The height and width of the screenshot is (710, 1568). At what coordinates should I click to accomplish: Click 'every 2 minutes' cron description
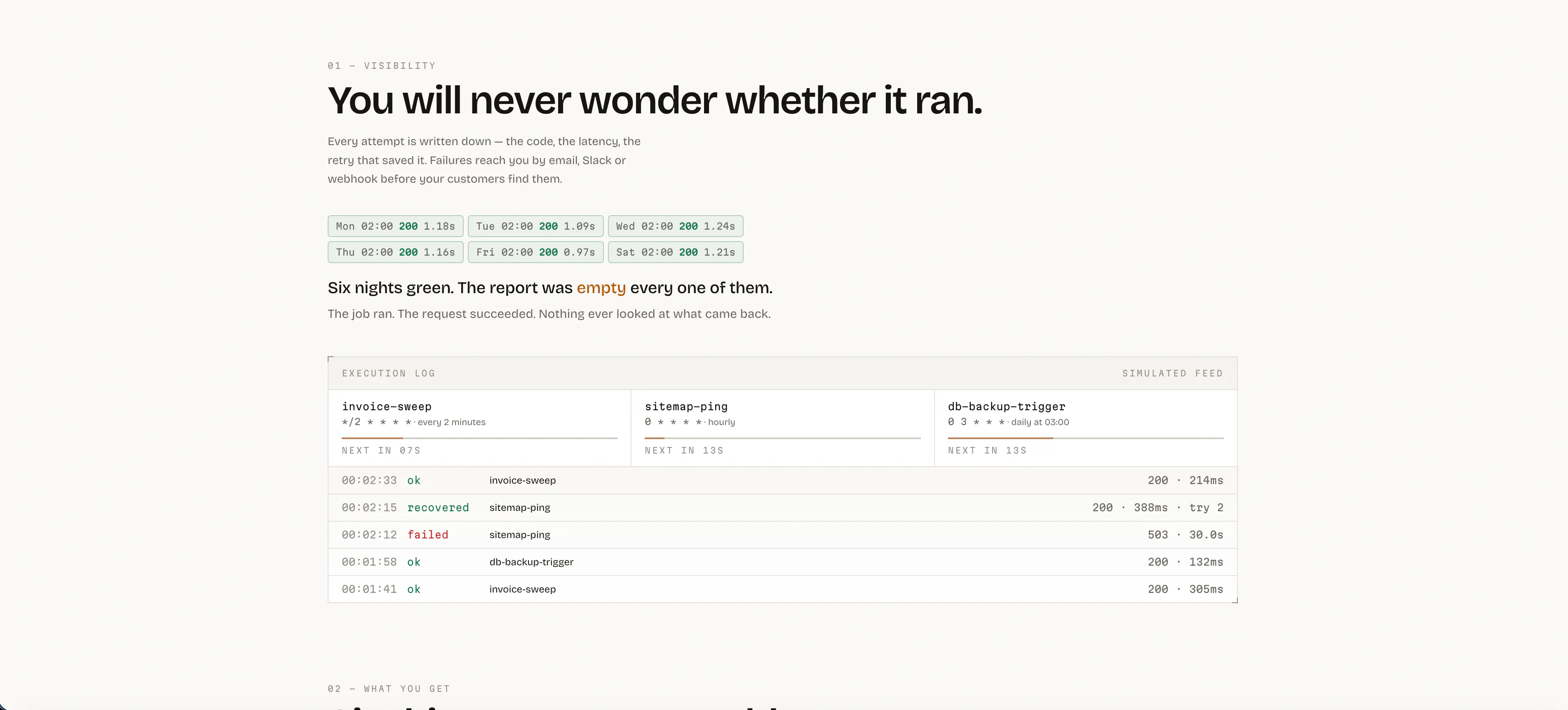[452, 422]
